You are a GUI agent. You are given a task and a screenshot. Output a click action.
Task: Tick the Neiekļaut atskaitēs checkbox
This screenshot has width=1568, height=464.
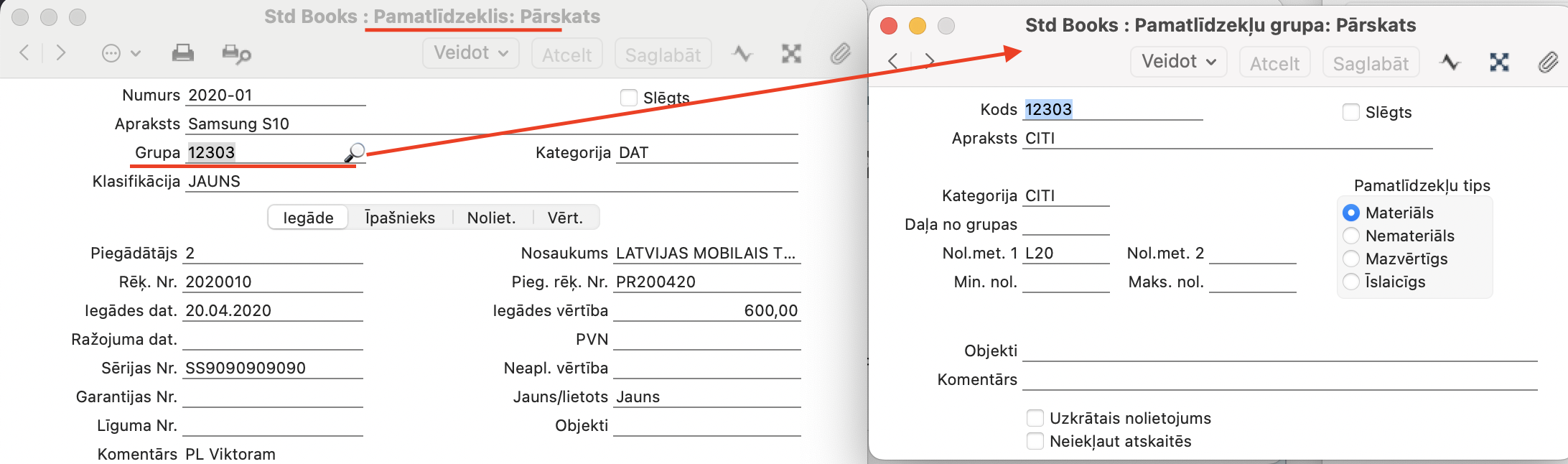tap(1035, 441)
